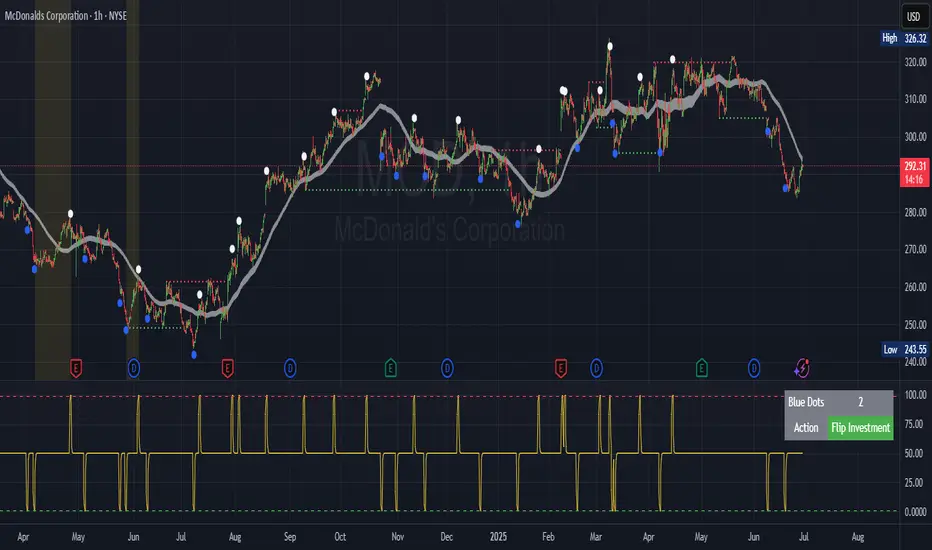Click the 75.00 indicator scale label
932x550 pixels.
coord(915,424)
